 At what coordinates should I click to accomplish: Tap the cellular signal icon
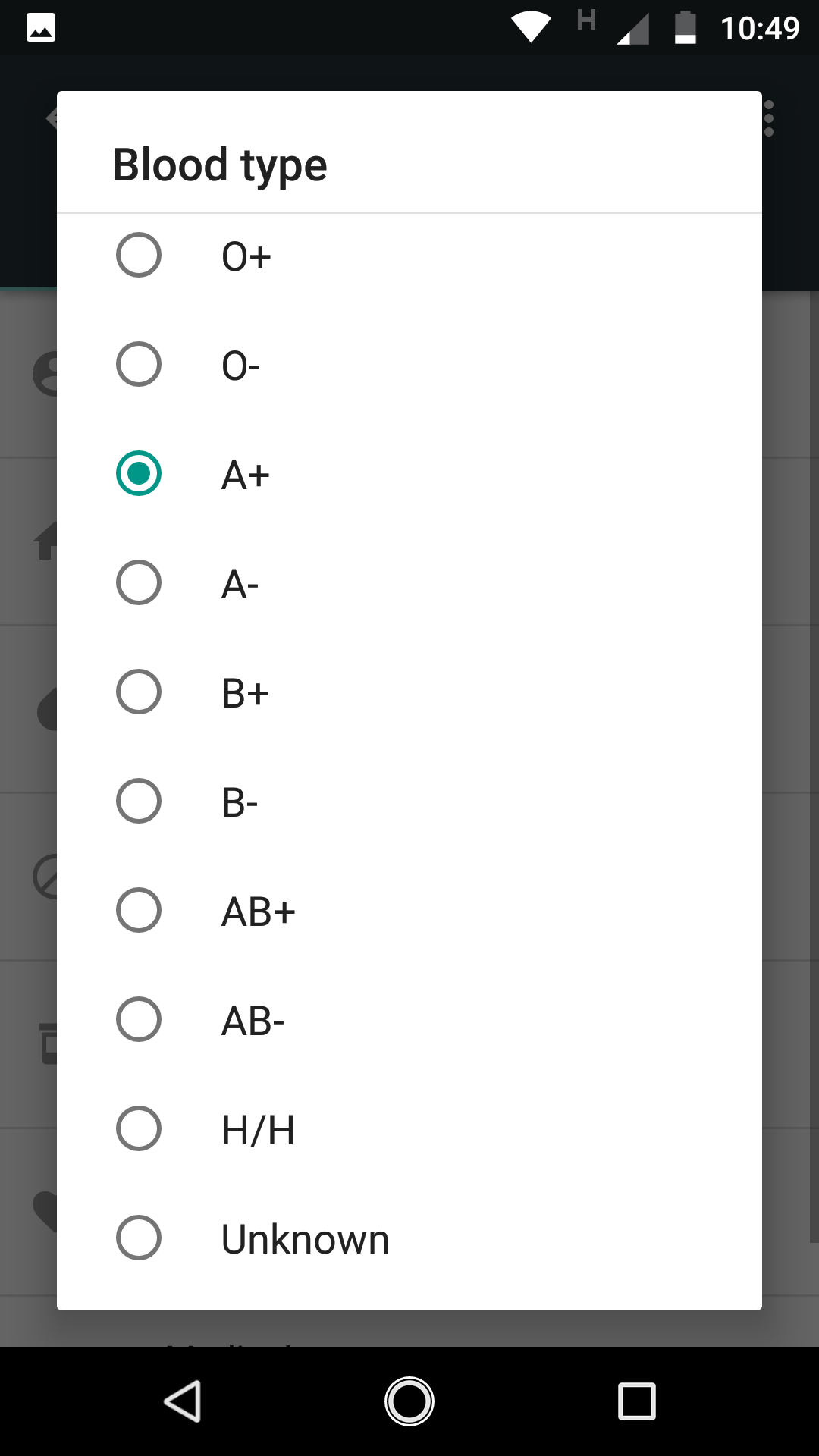click(x=633, y=30)
